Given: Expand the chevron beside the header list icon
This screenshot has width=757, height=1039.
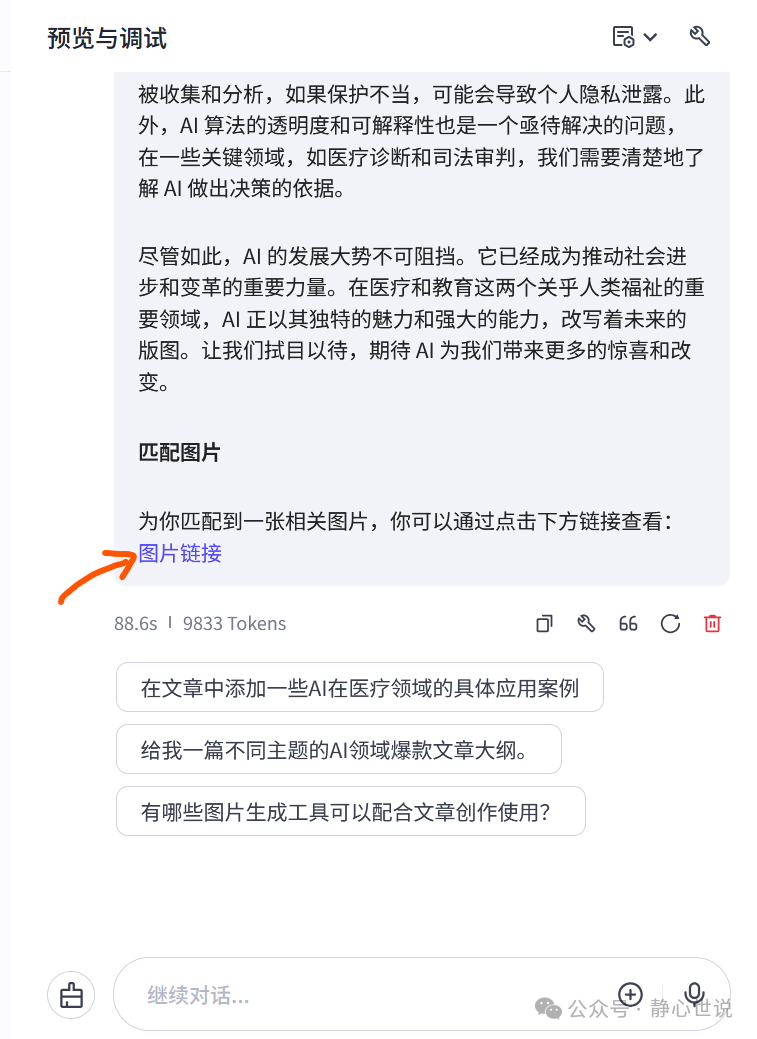Looking at the screenshot, I should [x=650, y=38].
